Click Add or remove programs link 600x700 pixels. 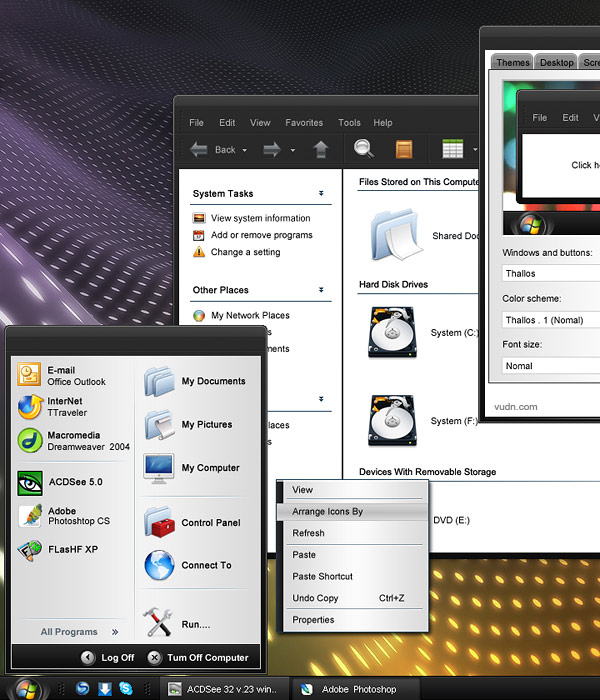262,235
